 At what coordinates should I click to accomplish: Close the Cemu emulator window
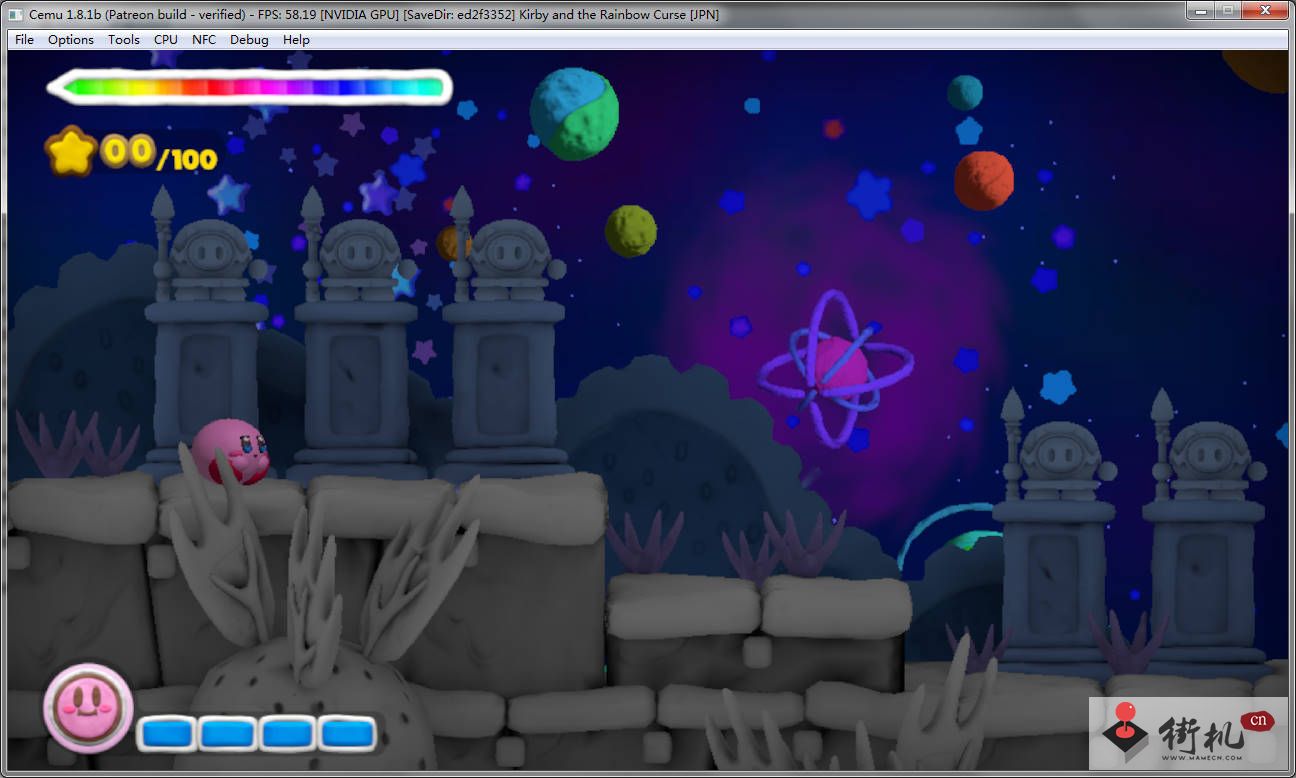pyautogui.click(x=1265, y=11)
